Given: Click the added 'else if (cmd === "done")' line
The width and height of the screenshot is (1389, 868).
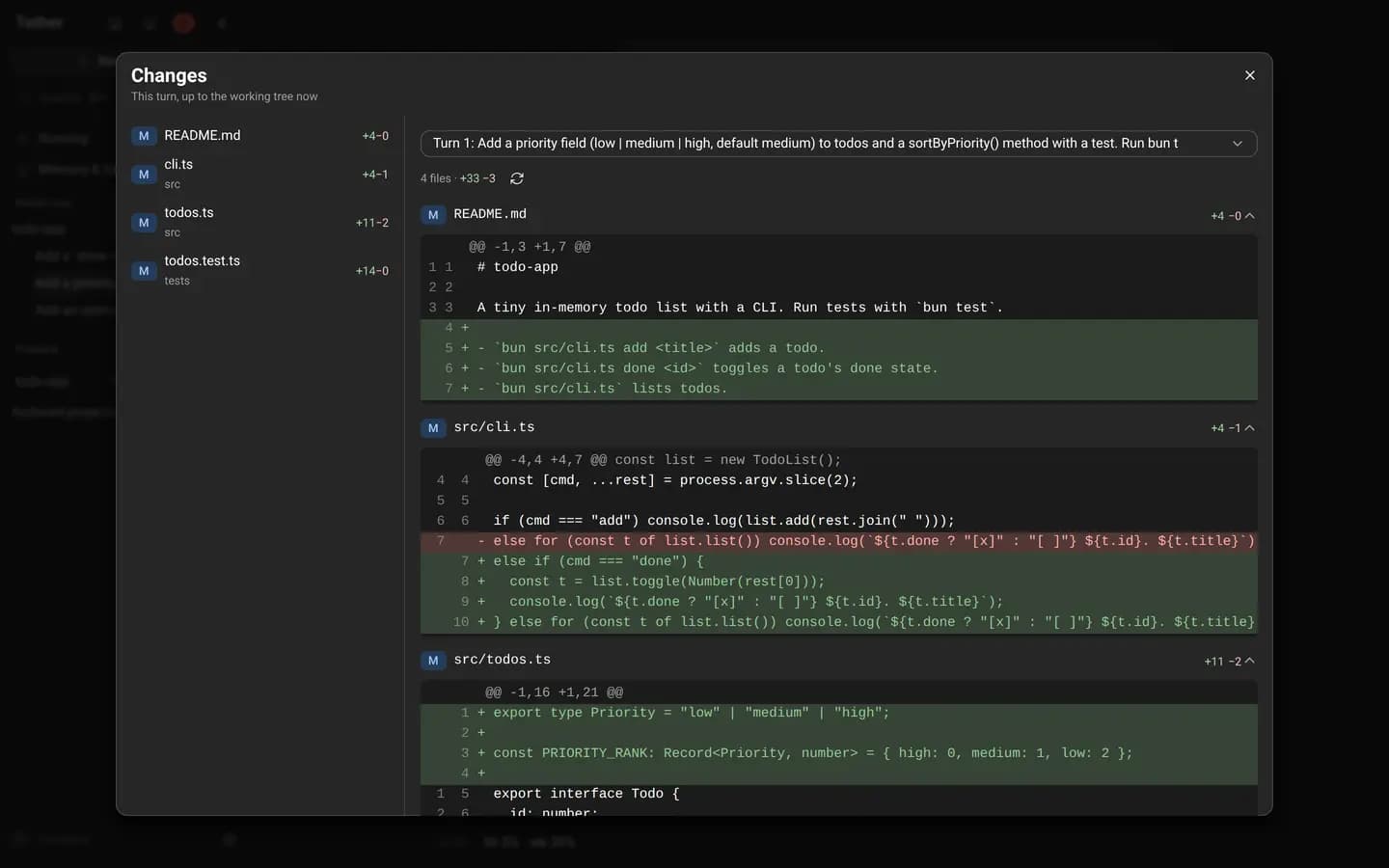Looking at the screenshot, I should click(838, 561).
